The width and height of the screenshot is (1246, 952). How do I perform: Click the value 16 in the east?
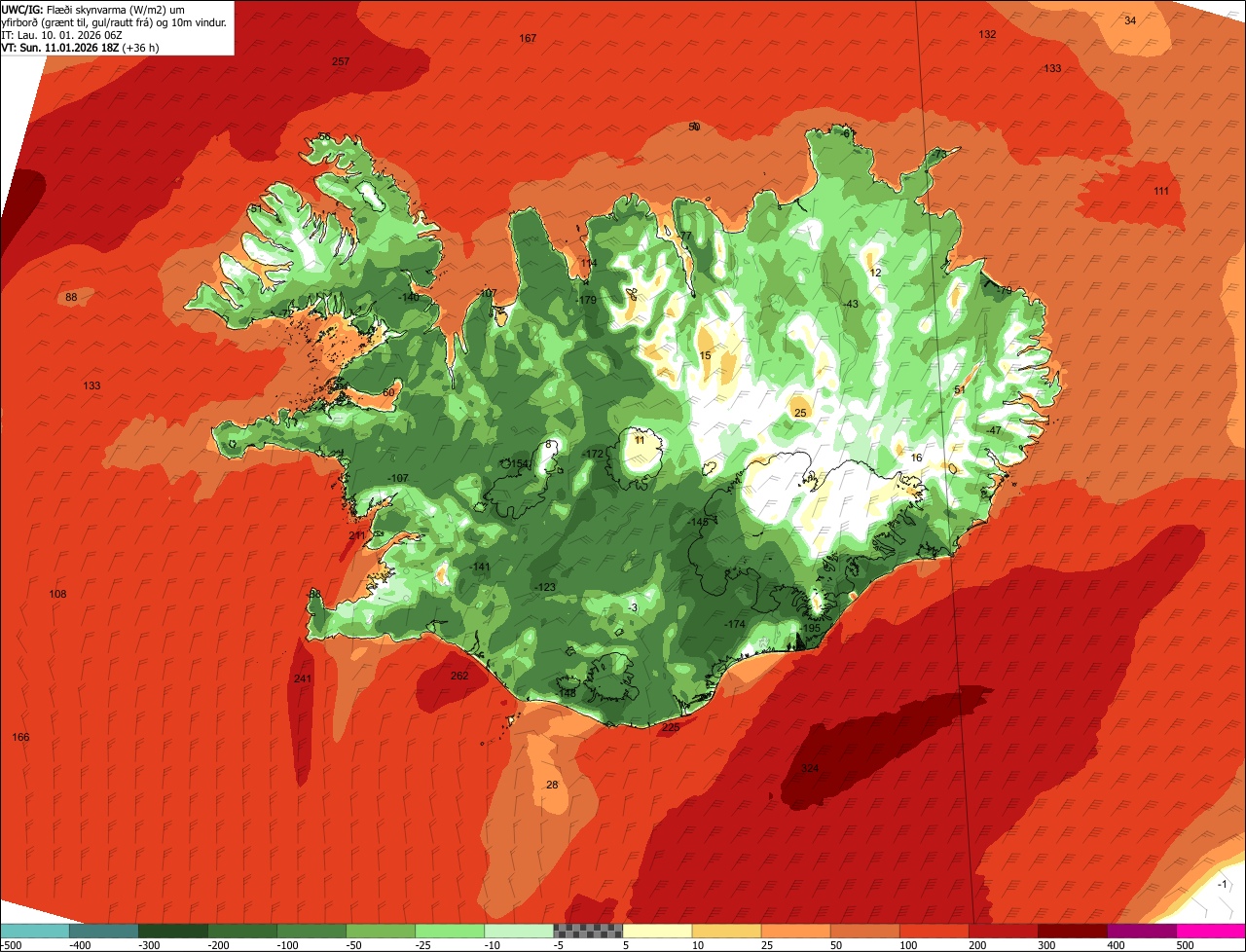[x=916, y=458]
